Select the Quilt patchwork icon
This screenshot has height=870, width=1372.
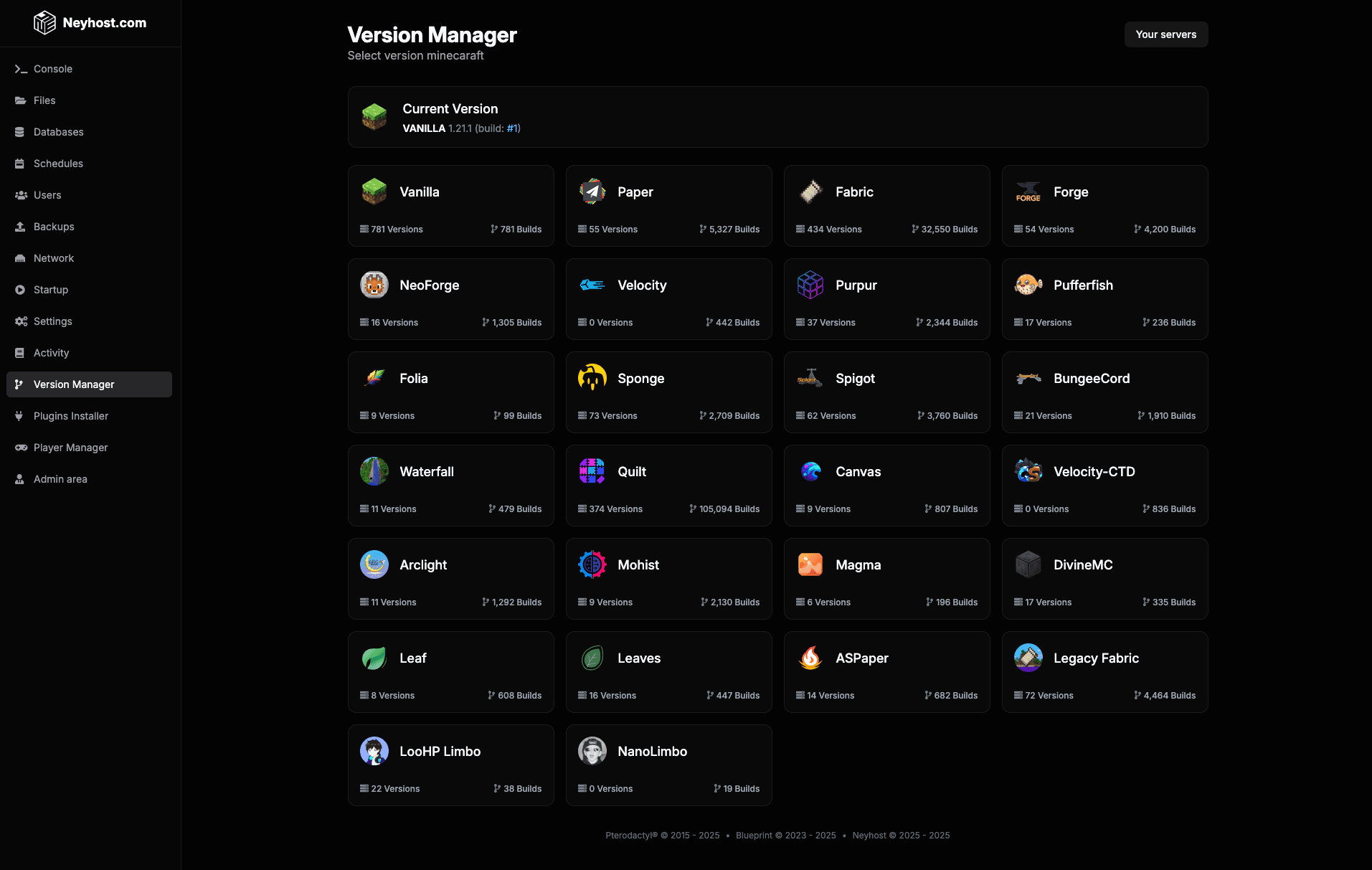click(592, 471)
